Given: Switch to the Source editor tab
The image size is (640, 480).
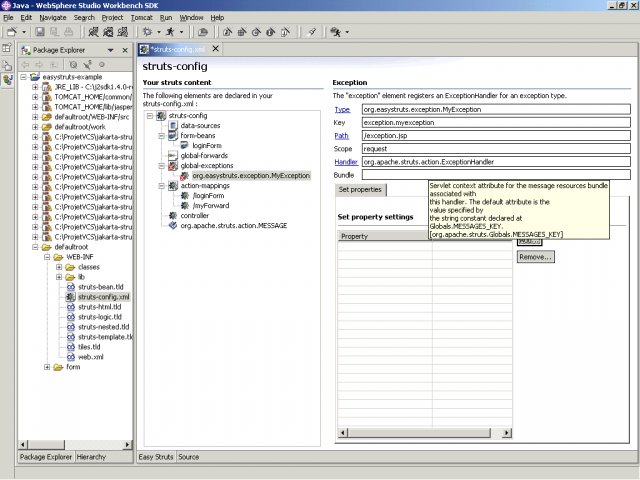Looking at the screenshot, I should [189, 457].
